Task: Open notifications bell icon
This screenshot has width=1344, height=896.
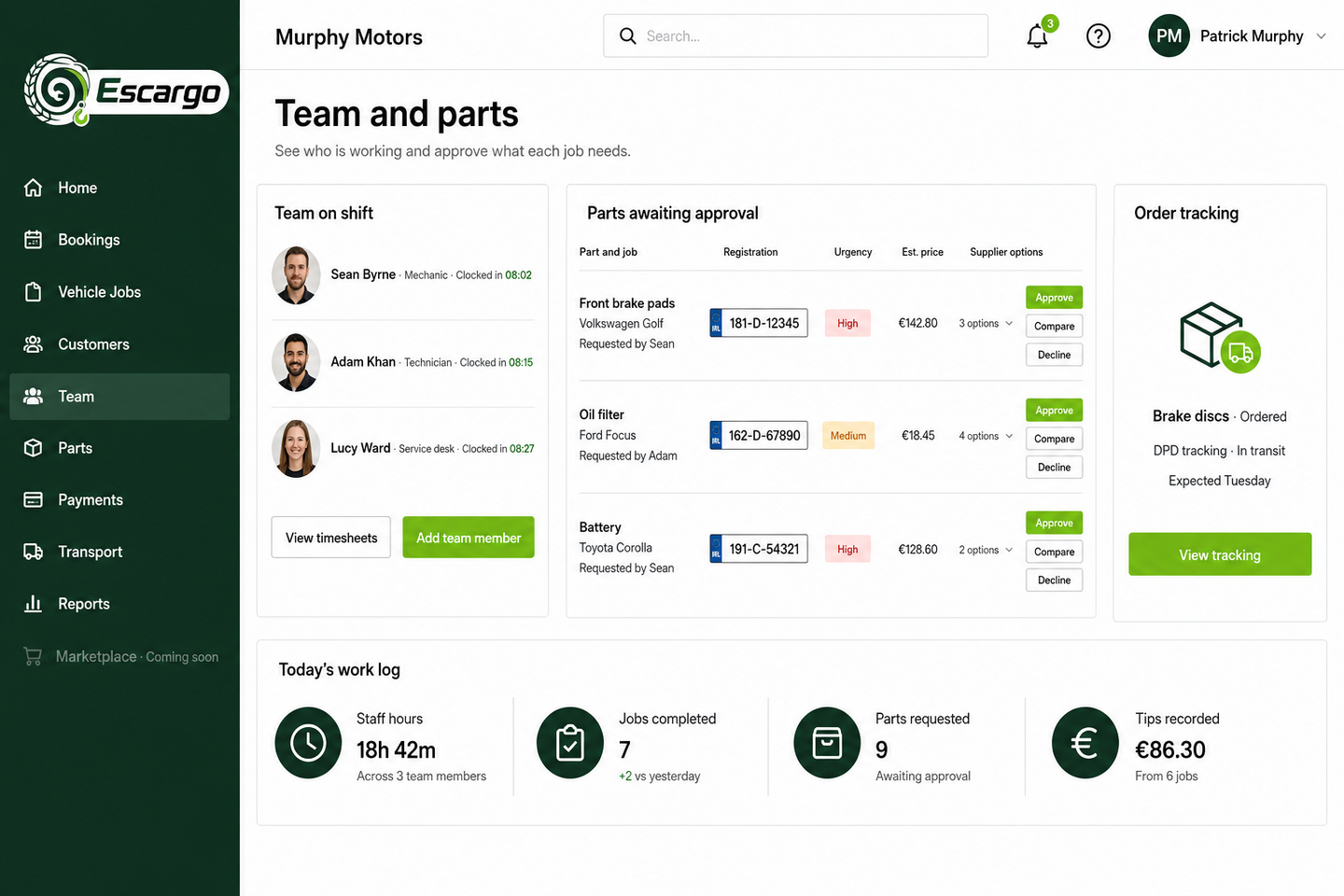Action: pyautogui.click(x=1037, y=36)
